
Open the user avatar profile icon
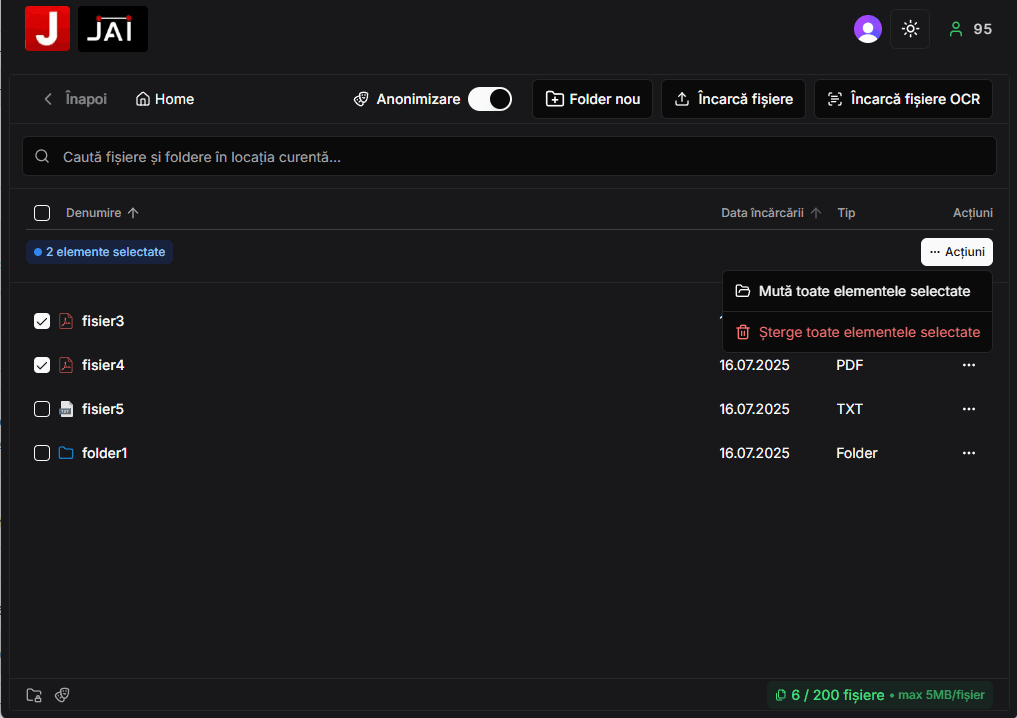pos(867,29)
